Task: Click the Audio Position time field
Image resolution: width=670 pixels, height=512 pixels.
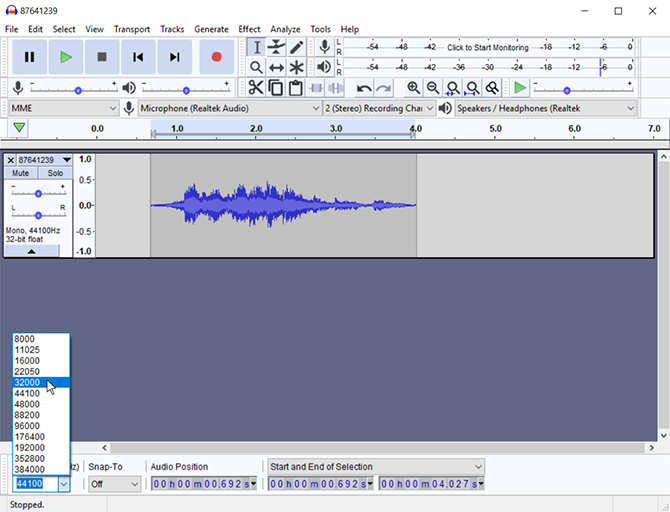Action: (203, 484)
